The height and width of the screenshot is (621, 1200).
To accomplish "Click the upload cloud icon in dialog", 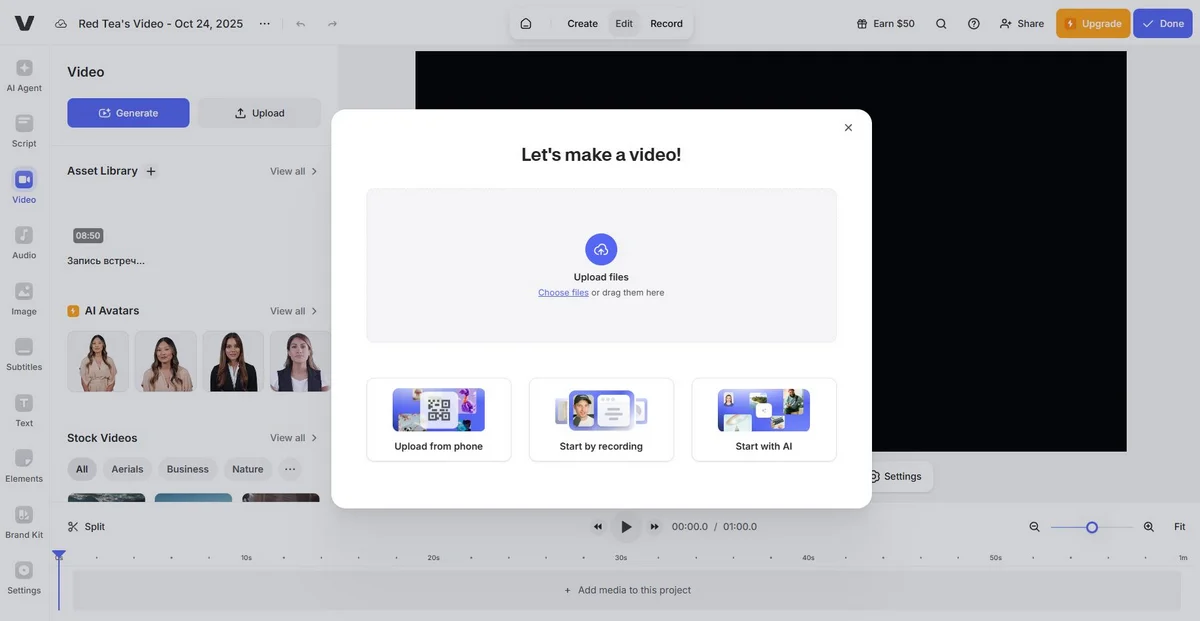I will pyautogui.click(x=601, y=249).
